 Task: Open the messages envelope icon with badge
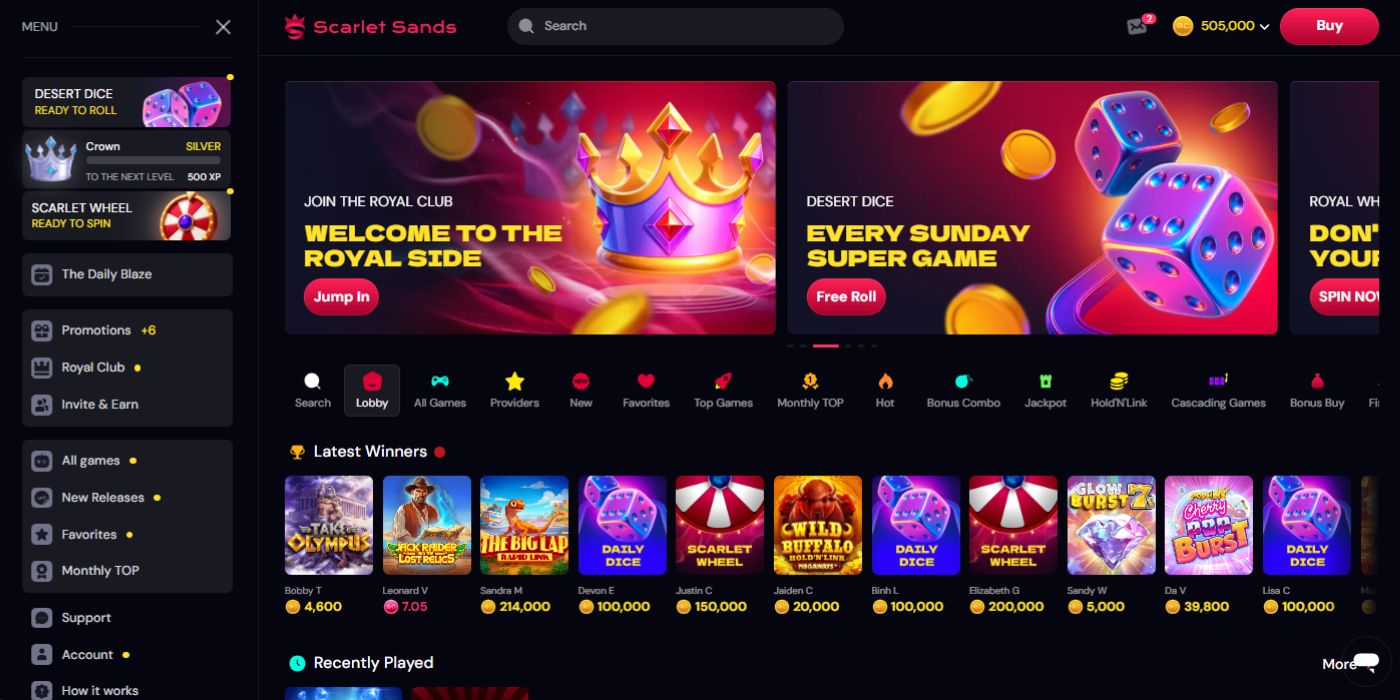click(1139, 26)
